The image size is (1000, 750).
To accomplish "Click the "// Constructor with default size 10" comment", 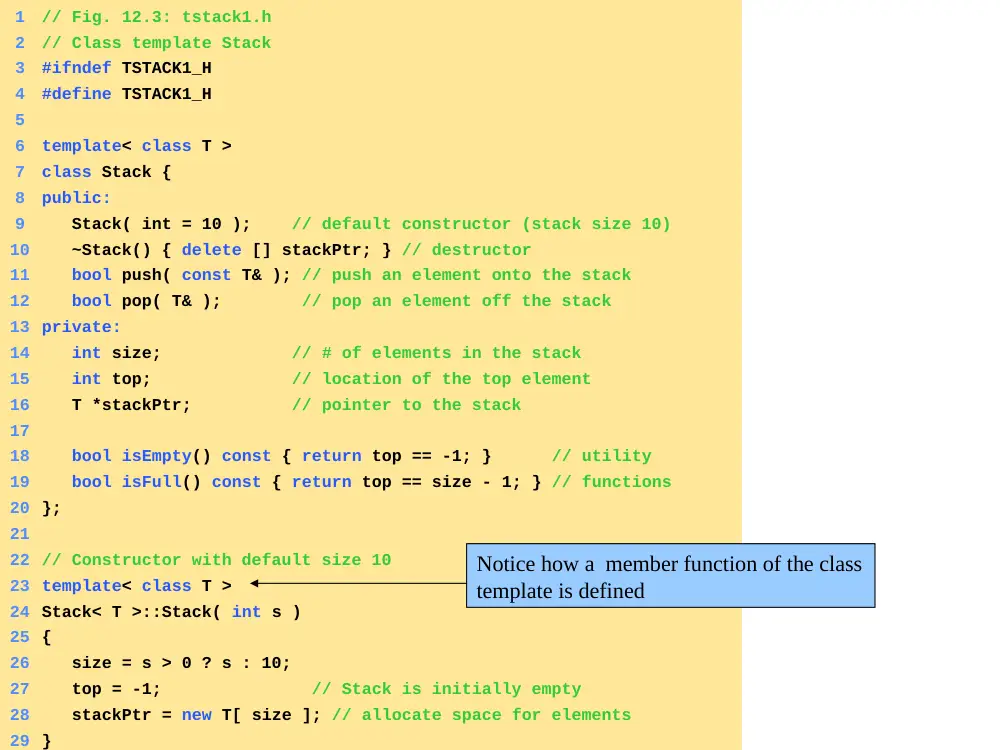I will point(217,560).
